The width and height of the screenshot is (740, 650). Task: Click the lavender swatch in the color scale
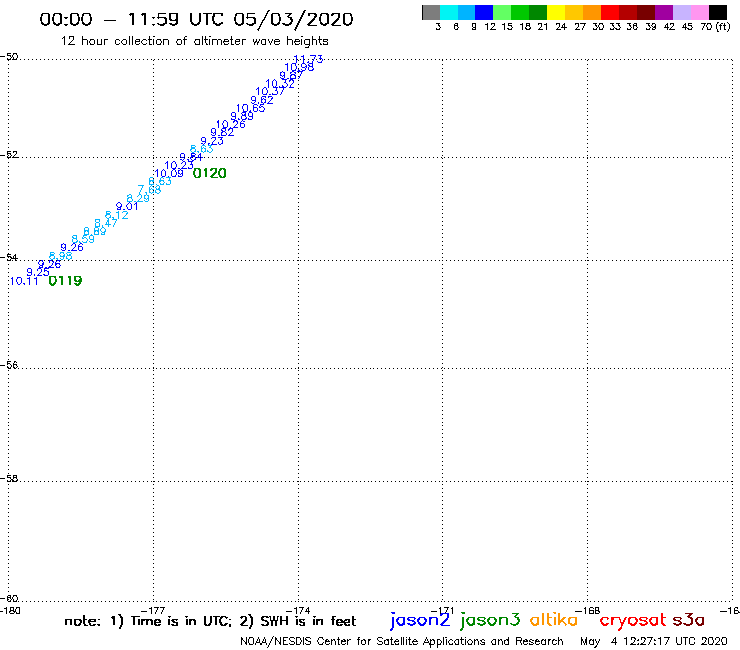coord(682,13)
